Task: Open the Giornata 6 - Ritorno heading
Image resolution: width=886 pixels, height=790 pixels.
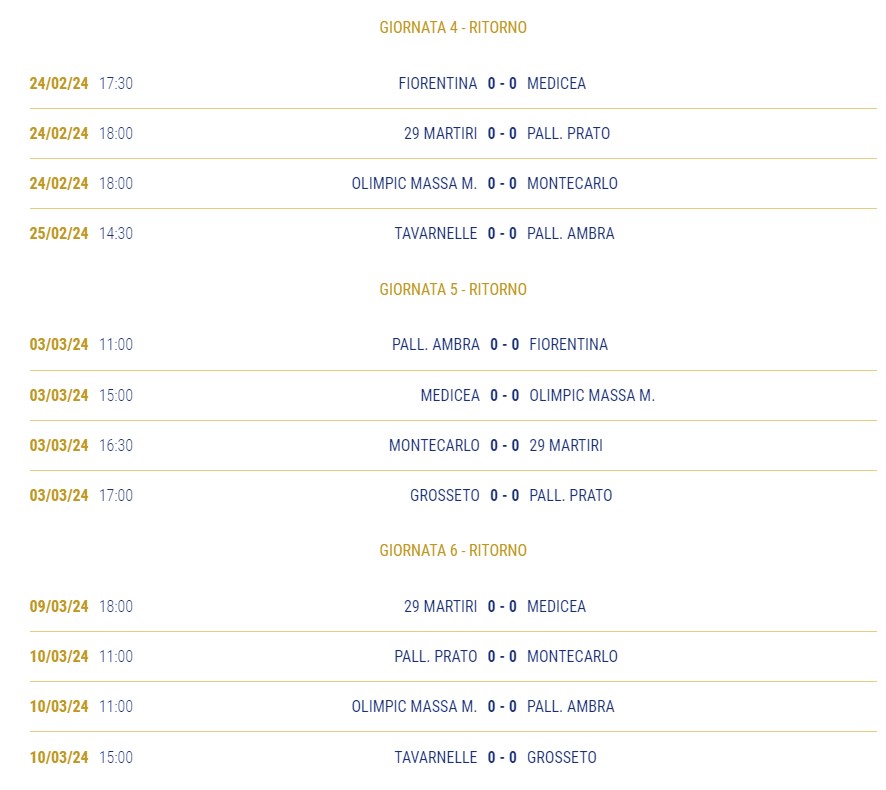Action: pyautogui.click(x=453, y=550)
